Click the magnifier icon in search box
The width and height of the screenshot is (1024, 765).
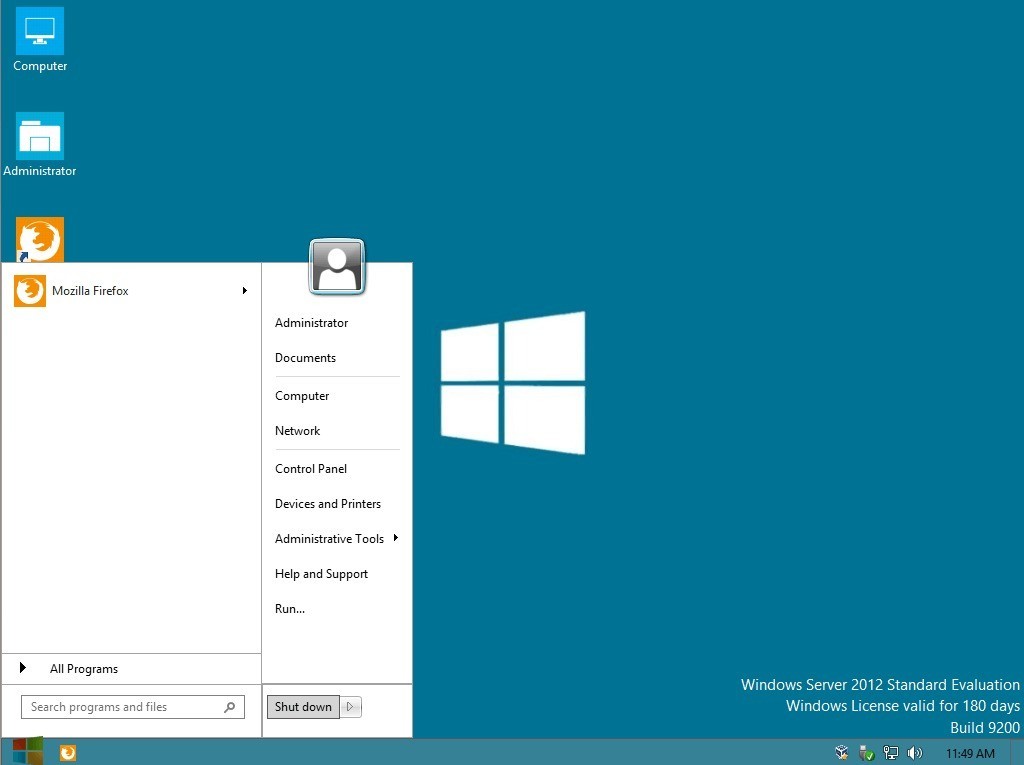tap(230, 707)
